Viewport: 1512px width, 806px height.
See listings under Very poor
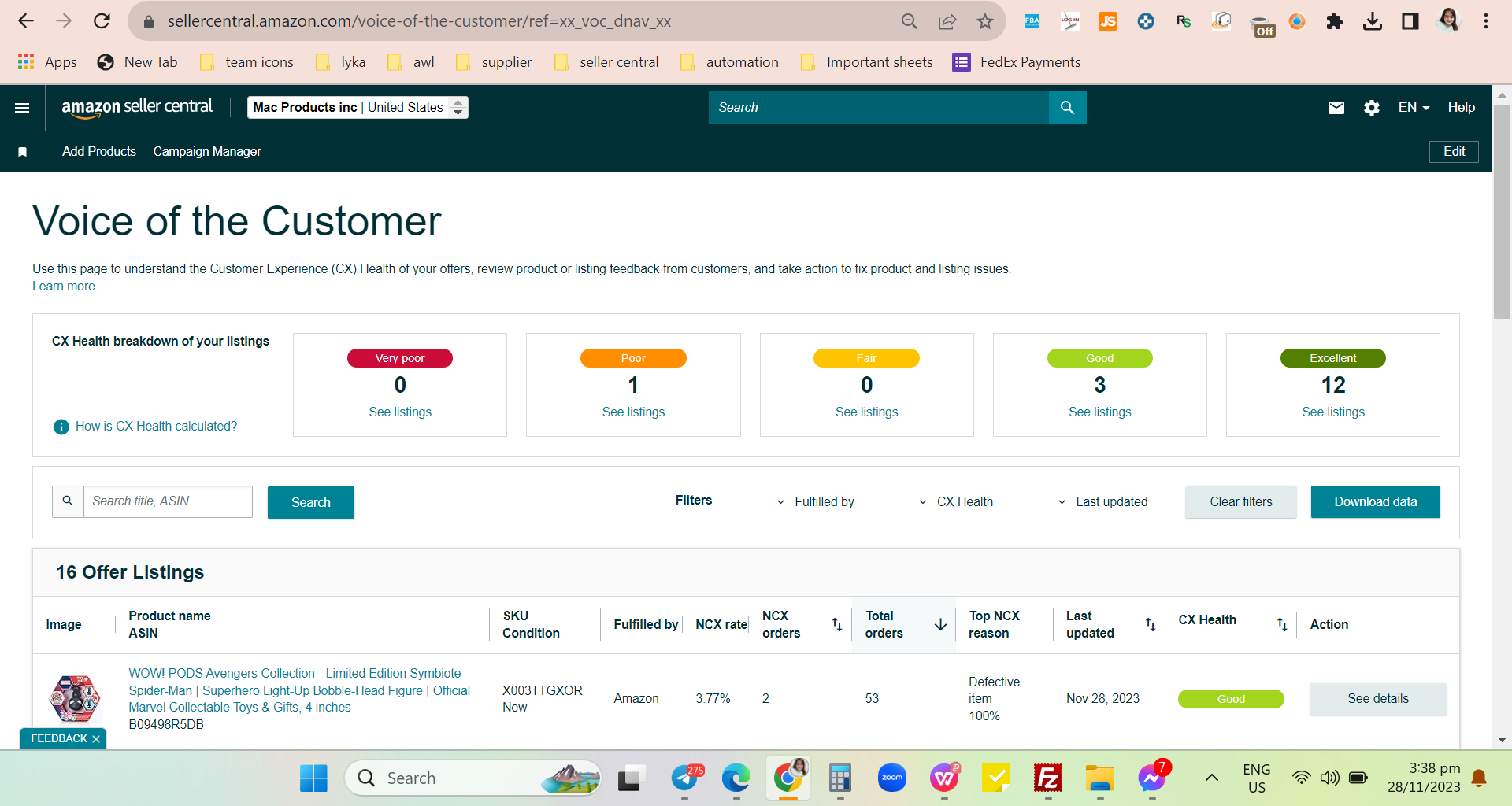400,412
